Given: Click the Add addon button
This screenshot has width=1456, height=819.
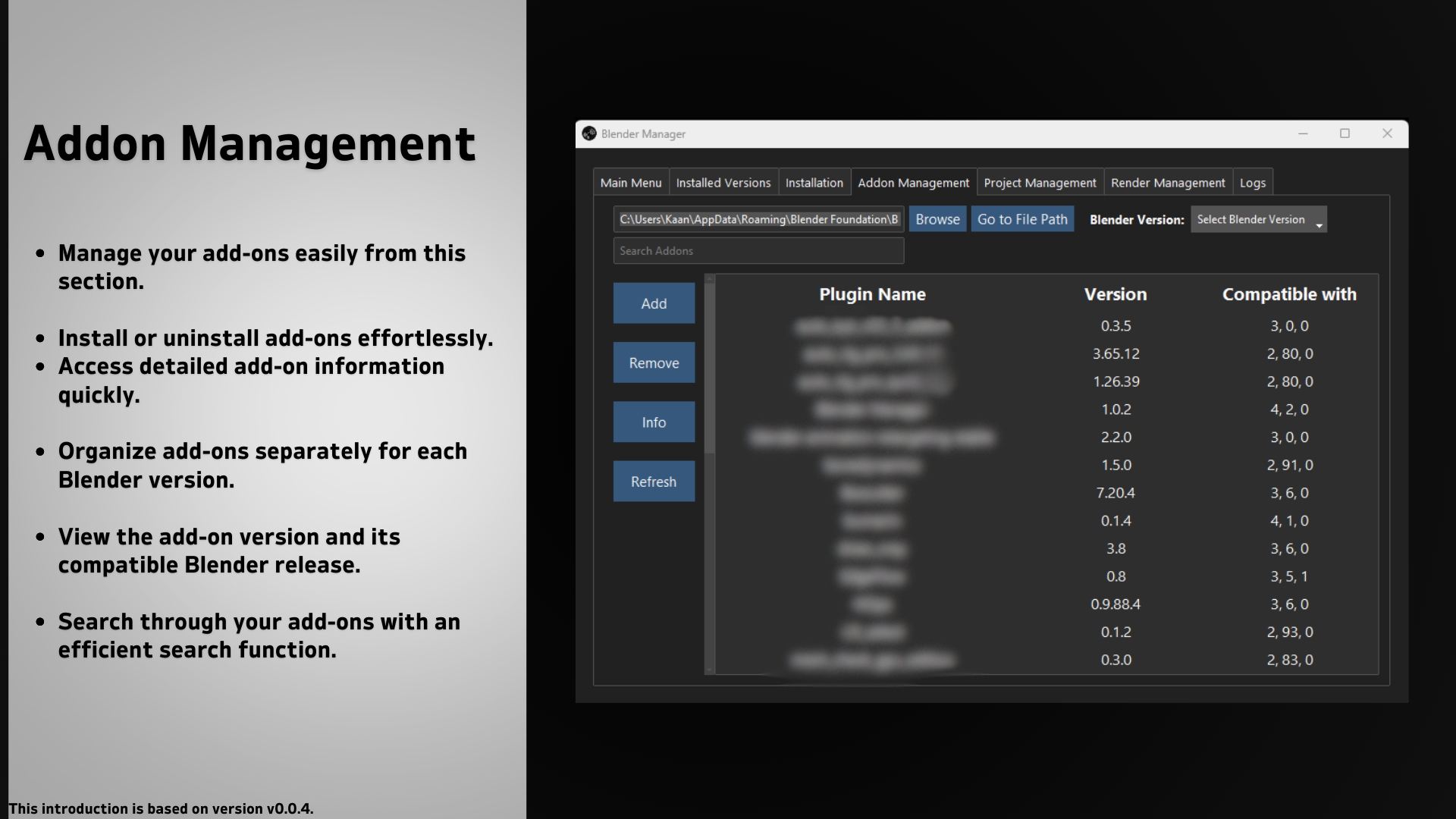Looking at the screenshot, I should click(654, 303).
